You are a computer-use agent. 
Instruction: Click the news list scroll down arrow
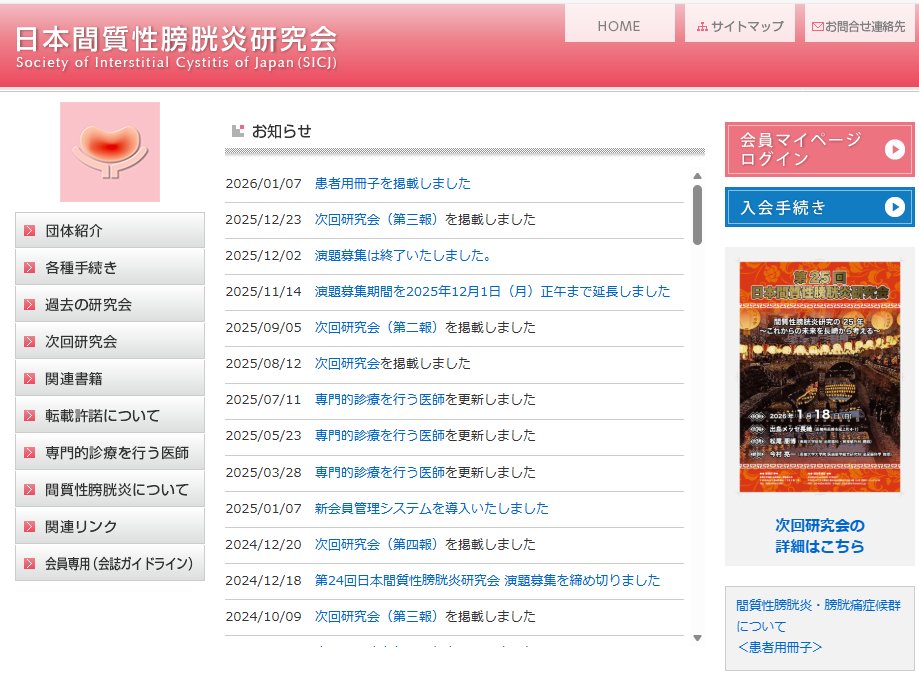click(697, 638)
